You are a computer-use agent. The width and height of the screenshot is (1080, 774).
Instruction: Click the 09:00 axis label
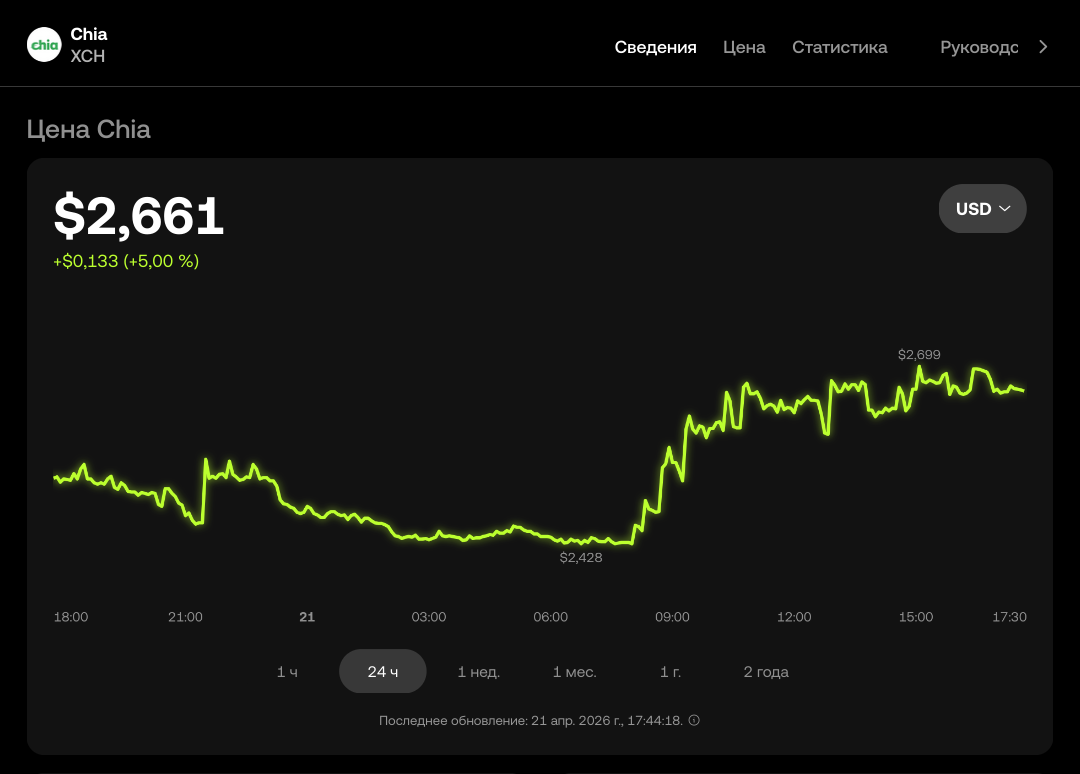click(672, 617)
